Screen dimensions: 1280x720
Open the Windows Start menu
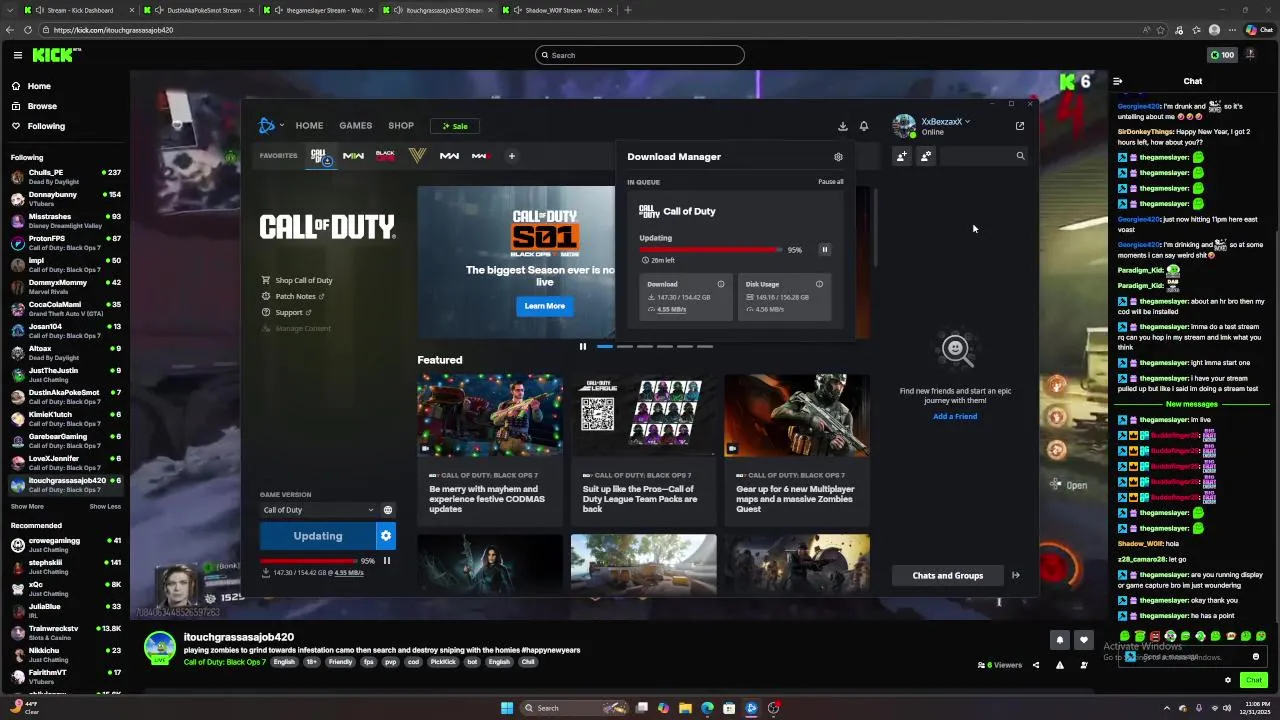[x=507, y=708]
